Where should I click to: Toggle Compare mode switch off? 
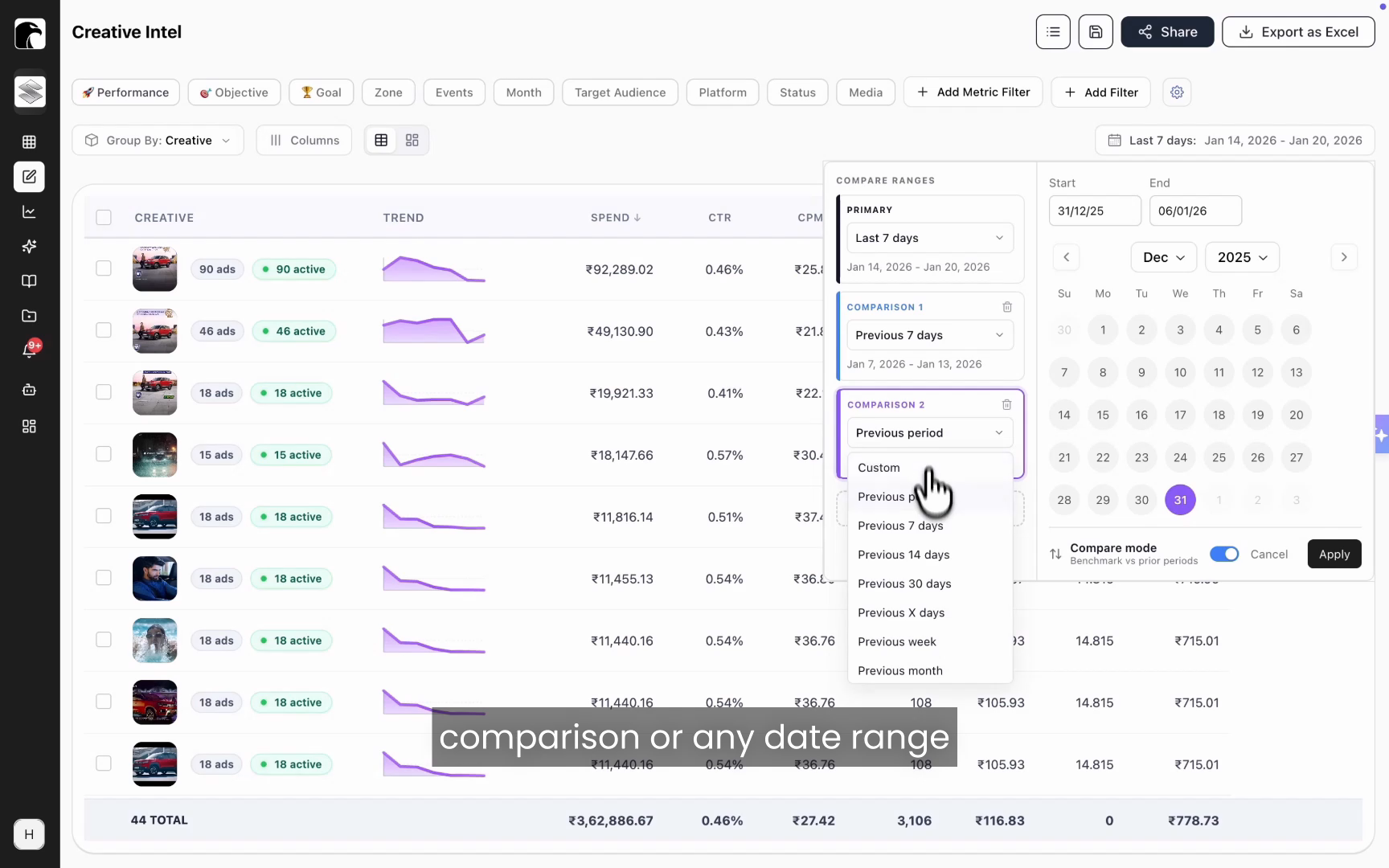pyautogui.click(x=1224, y=554)
